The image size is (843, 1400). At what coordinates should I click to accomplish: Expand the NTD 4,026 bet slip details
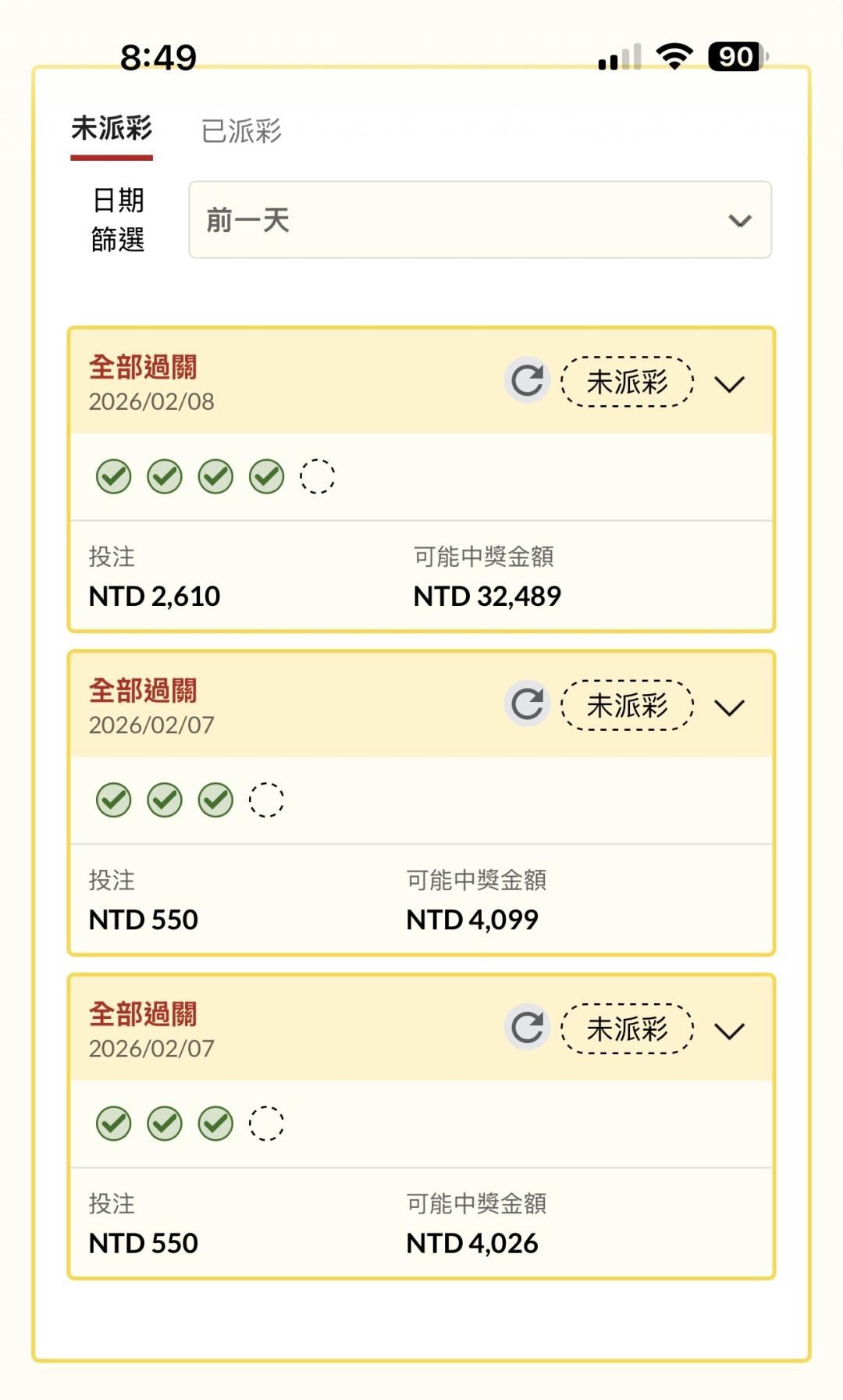pos(730,1031)
